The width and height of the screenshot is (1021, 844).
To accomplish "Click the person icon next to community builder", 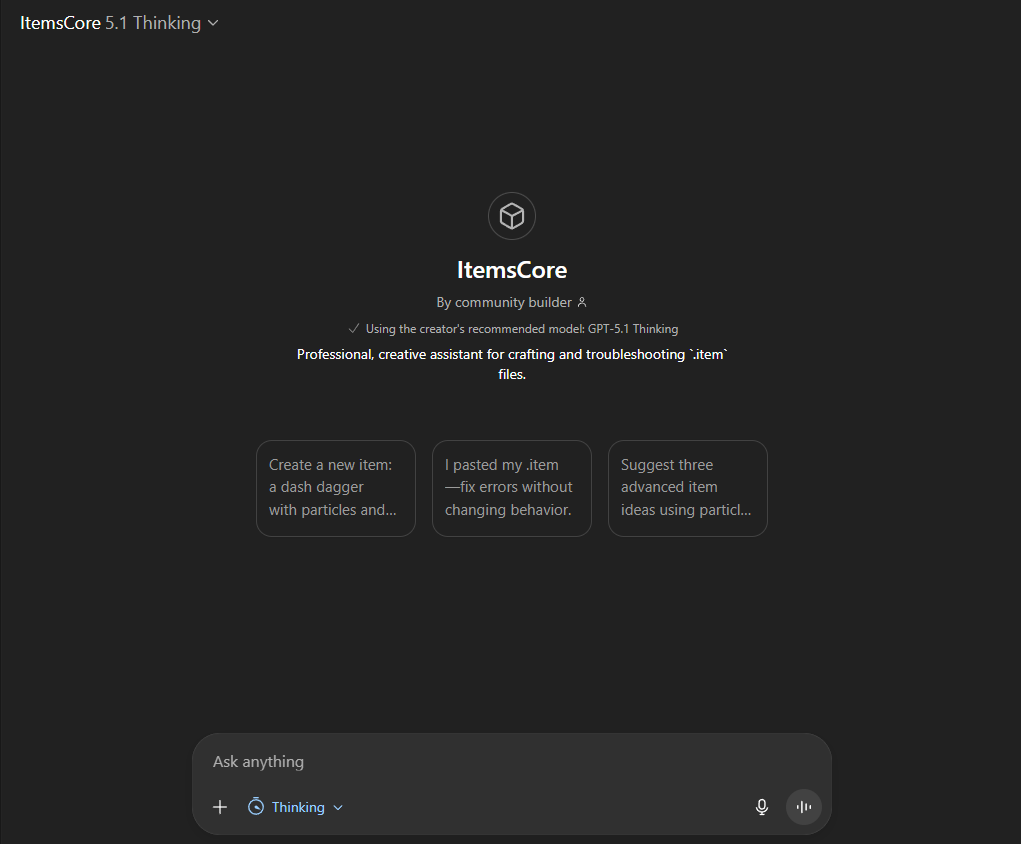I will click(x=582, y=302).
